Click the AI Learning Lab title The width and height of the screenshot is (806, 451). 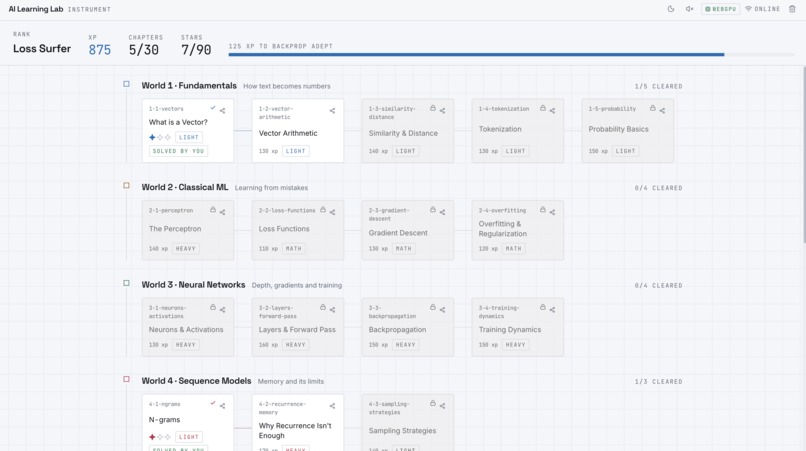coord(35,9)
